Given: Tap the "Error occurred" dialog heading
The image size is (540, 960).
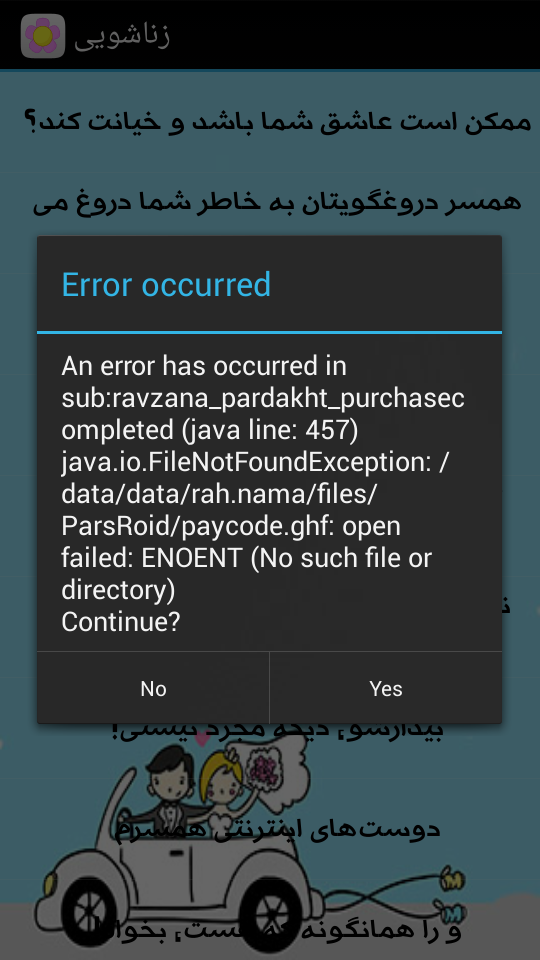Looking at the screenshot, I should click(166, 285).
